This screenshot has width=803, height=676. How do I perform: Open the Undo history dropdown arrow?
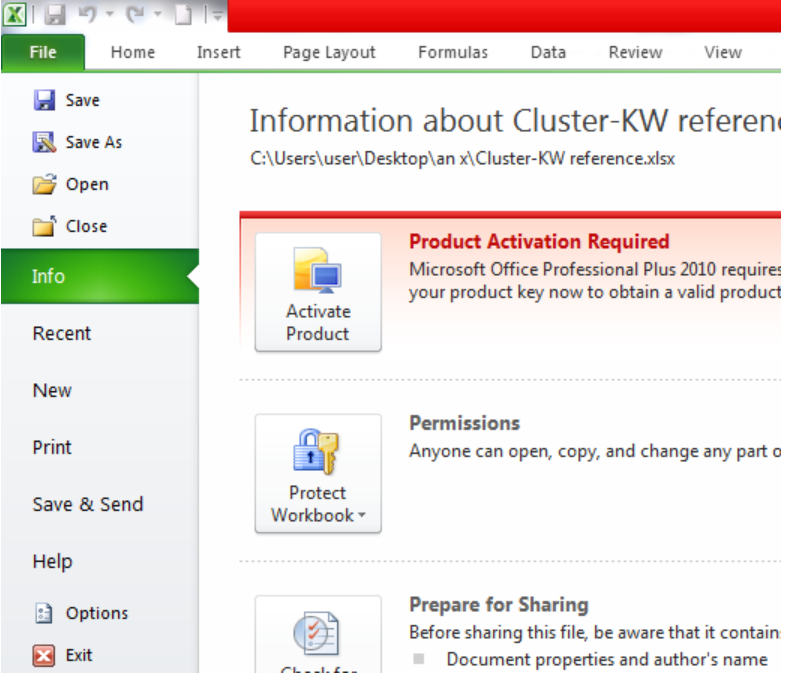click(110, 14)
